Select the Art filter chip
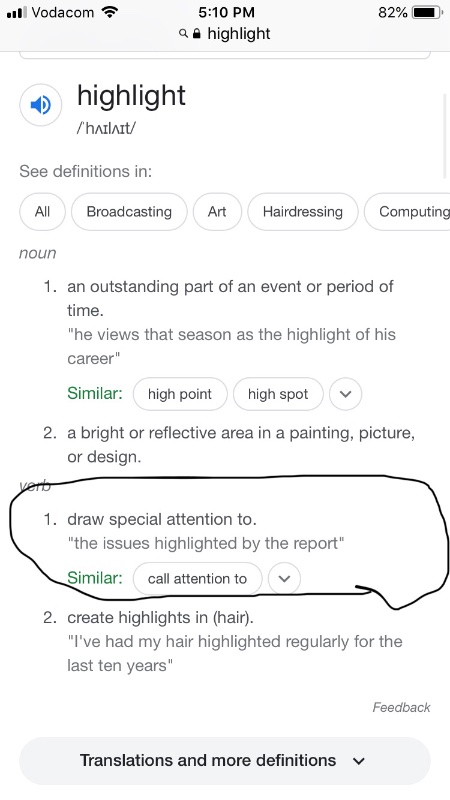 [x=217, y=212]
